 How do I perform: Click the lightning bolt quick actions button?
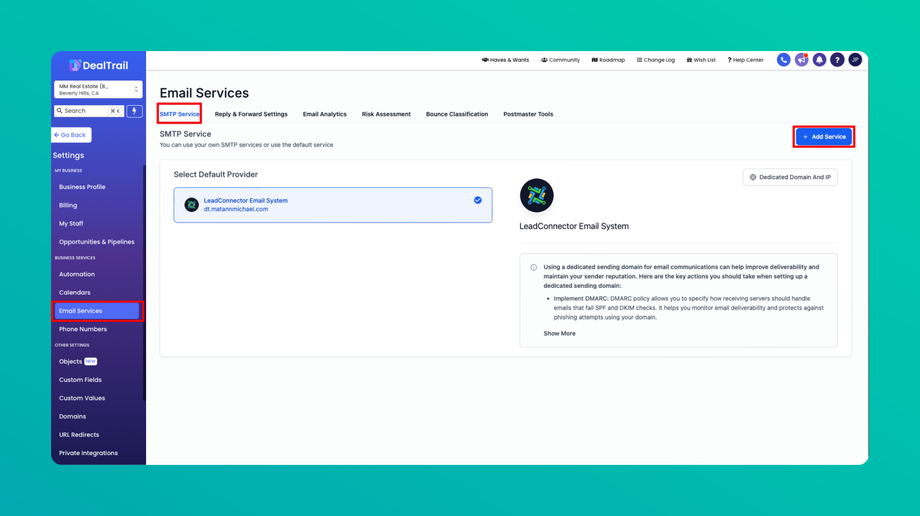click(x=134, y=111)
